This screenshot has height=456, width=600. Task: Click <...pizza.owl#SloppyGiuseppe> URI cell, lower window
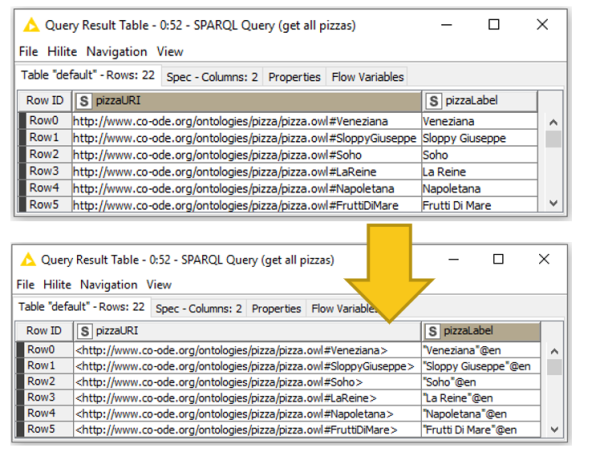click(x=247, y=366)
